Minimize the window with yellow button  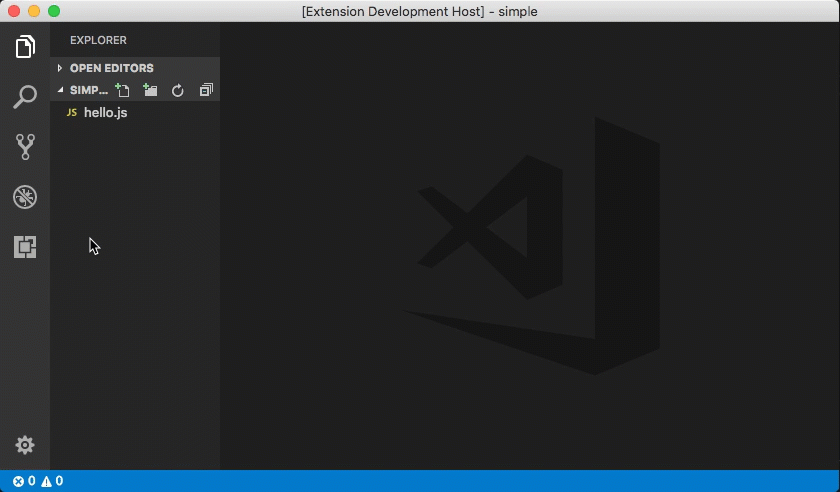(34, 11)
